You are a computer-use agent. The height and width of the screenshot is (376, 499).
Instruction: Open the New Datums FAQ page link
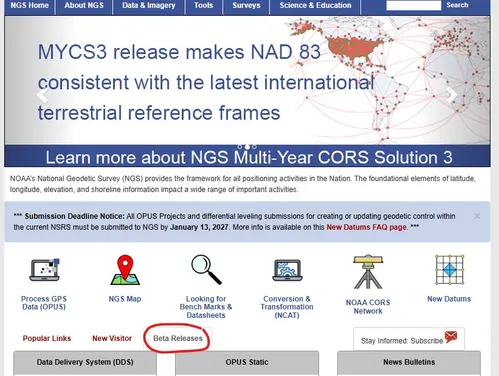(366, 227)
